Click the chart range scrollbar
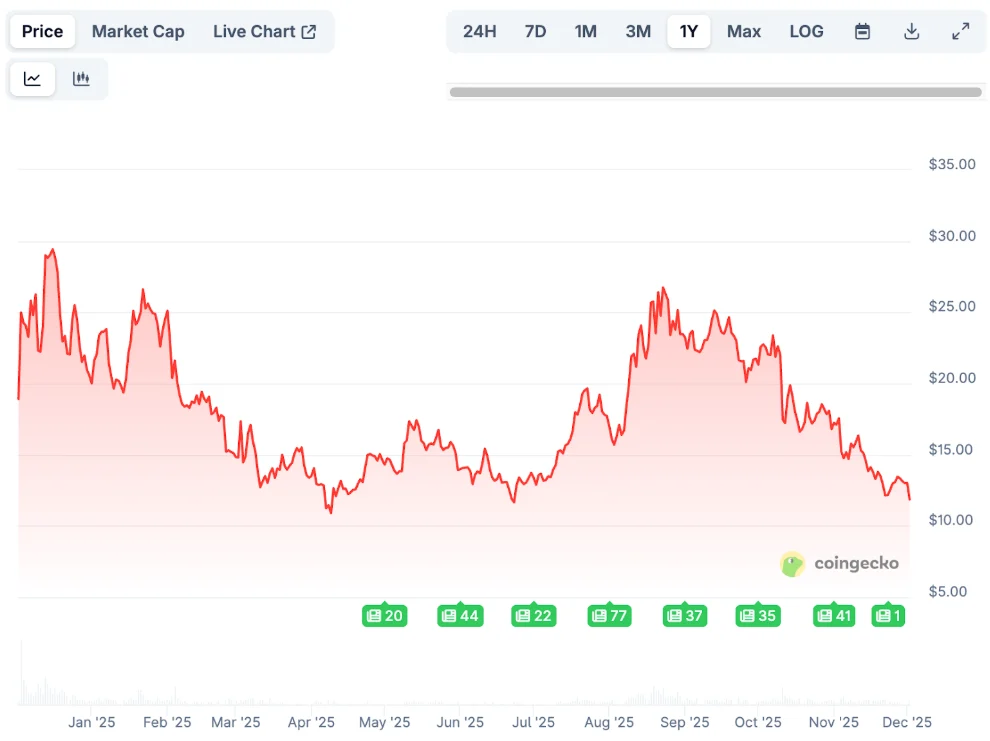The width and height of the screenshot is (990, 741). coord(716,92)
